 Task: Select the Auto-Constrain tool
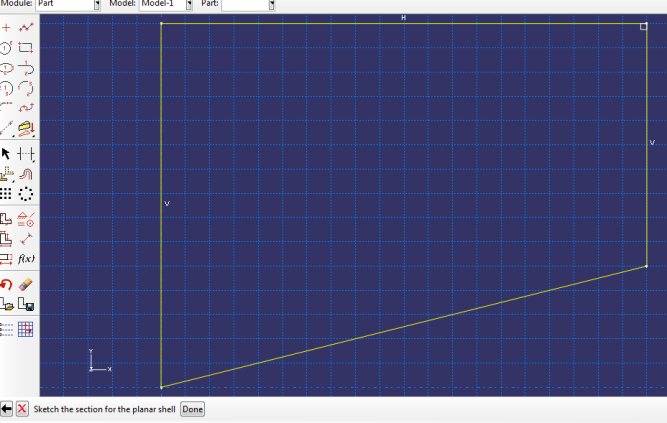coord(6,220)
